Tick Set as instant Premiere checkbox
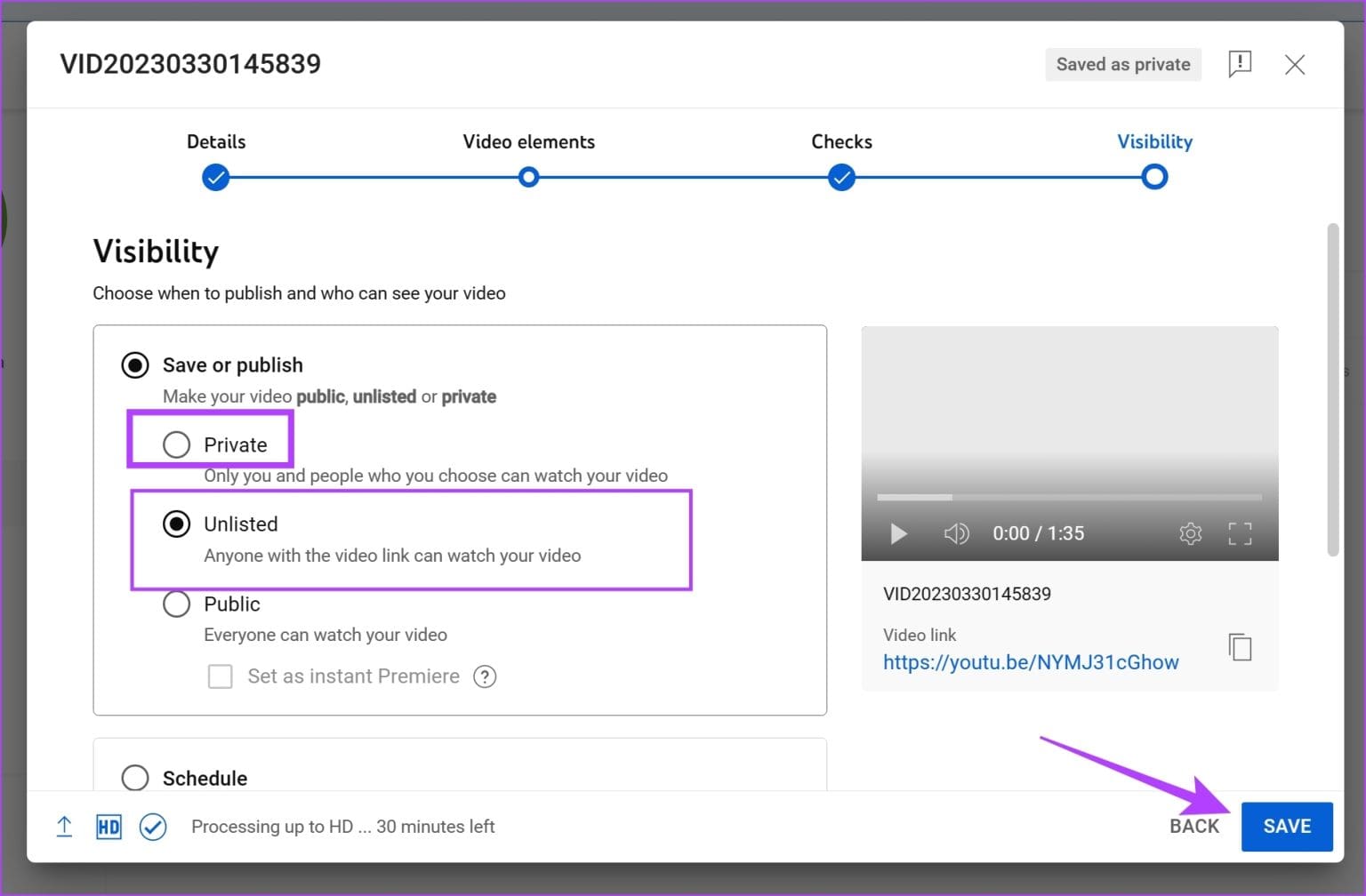Image resolution: width=1366 pixels, height=896 pixels. click(220, 676)
